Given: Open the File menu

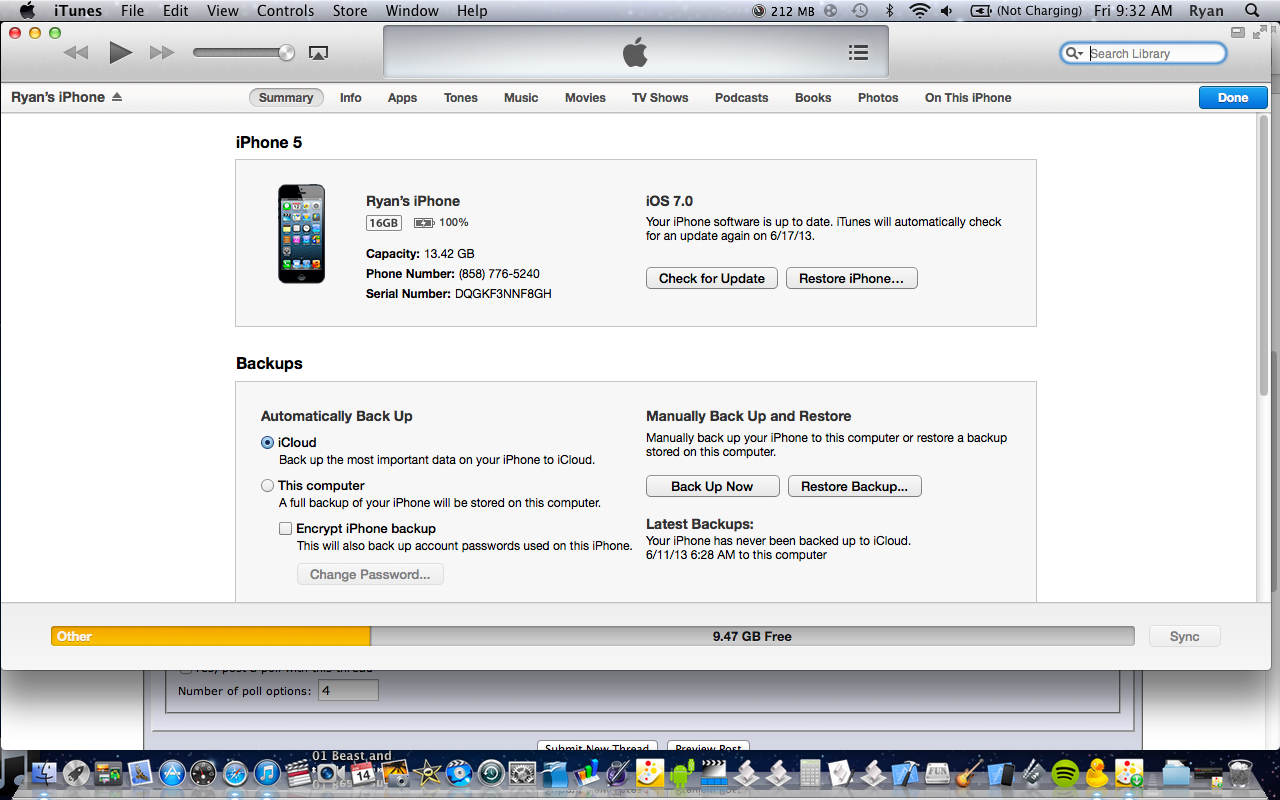Looking at the screenshot, I should coord(132,11).
